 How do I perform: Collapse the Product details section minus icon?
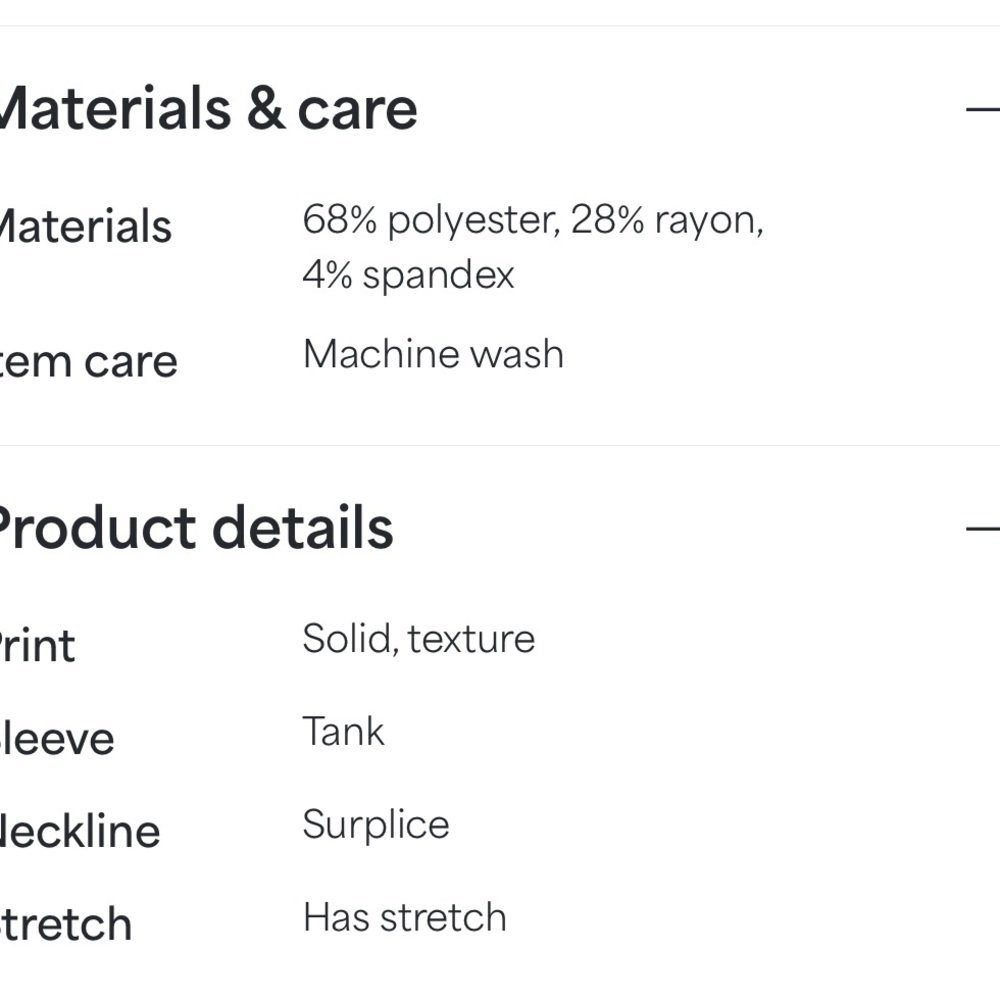click(x=983, y=529)
